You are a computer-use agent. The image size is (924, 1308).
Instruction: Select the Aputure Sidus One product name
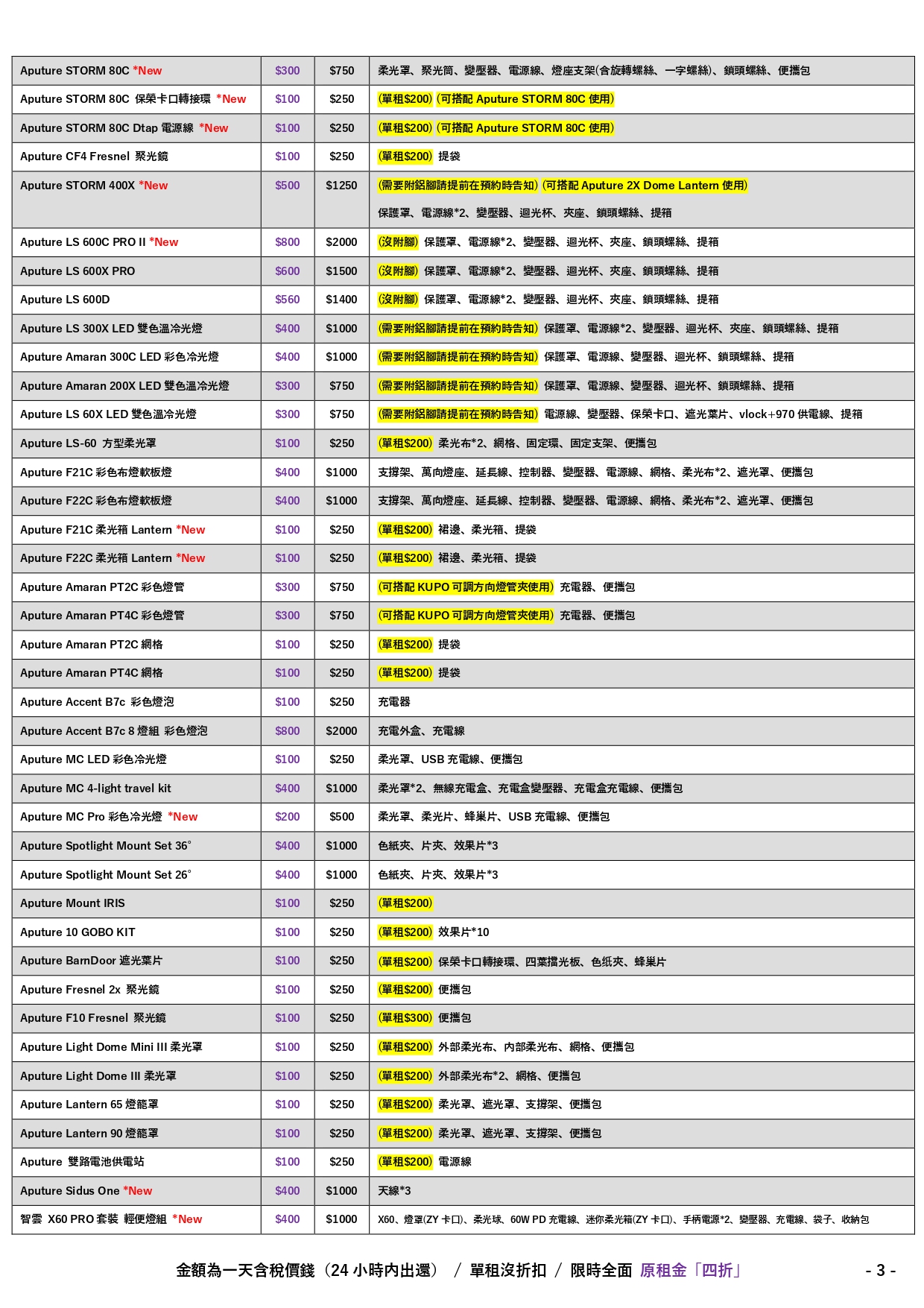[x=69, y=1191]
